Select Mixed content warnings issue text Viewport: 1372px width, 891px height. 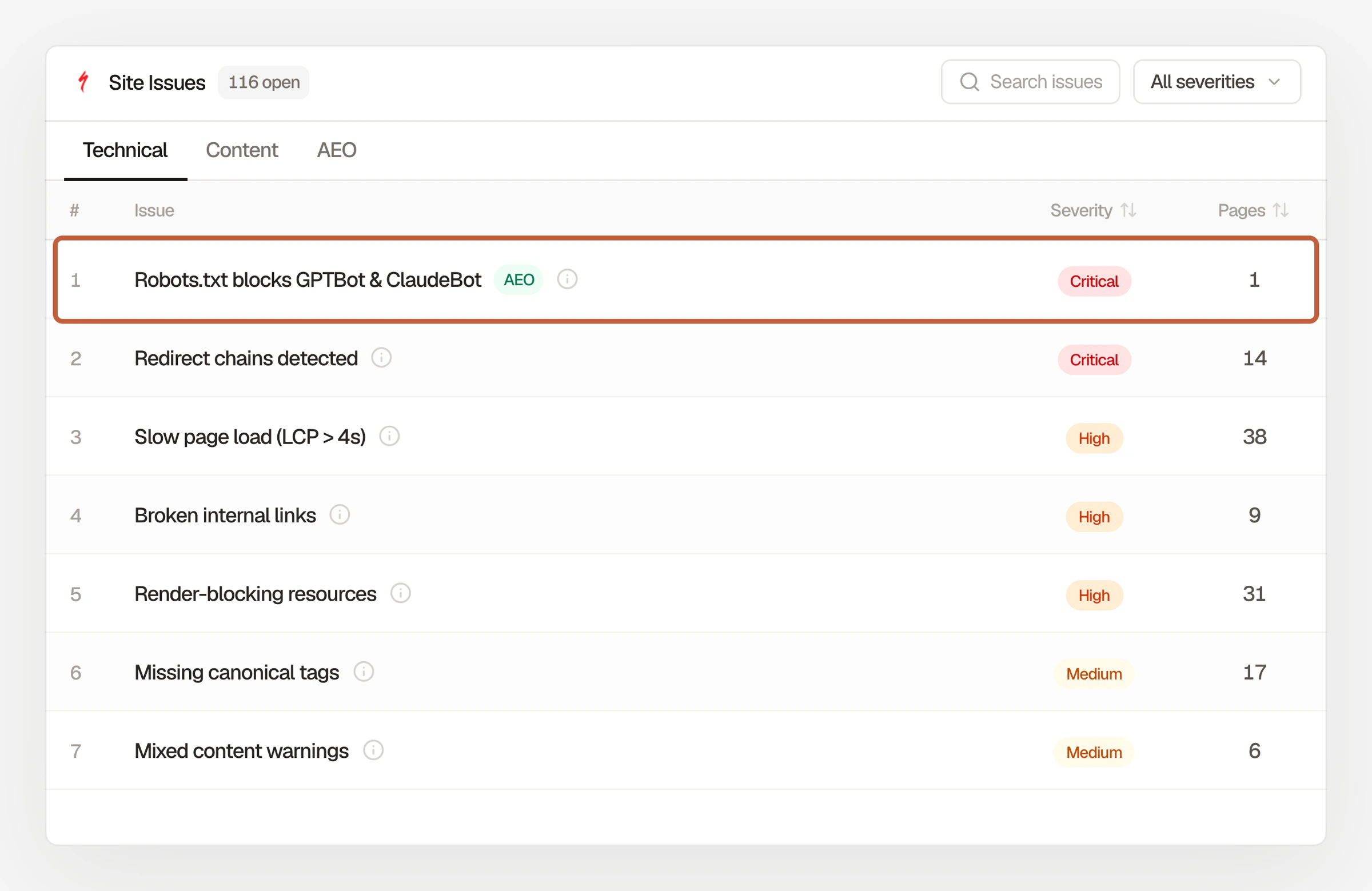(x=242, y=751)
